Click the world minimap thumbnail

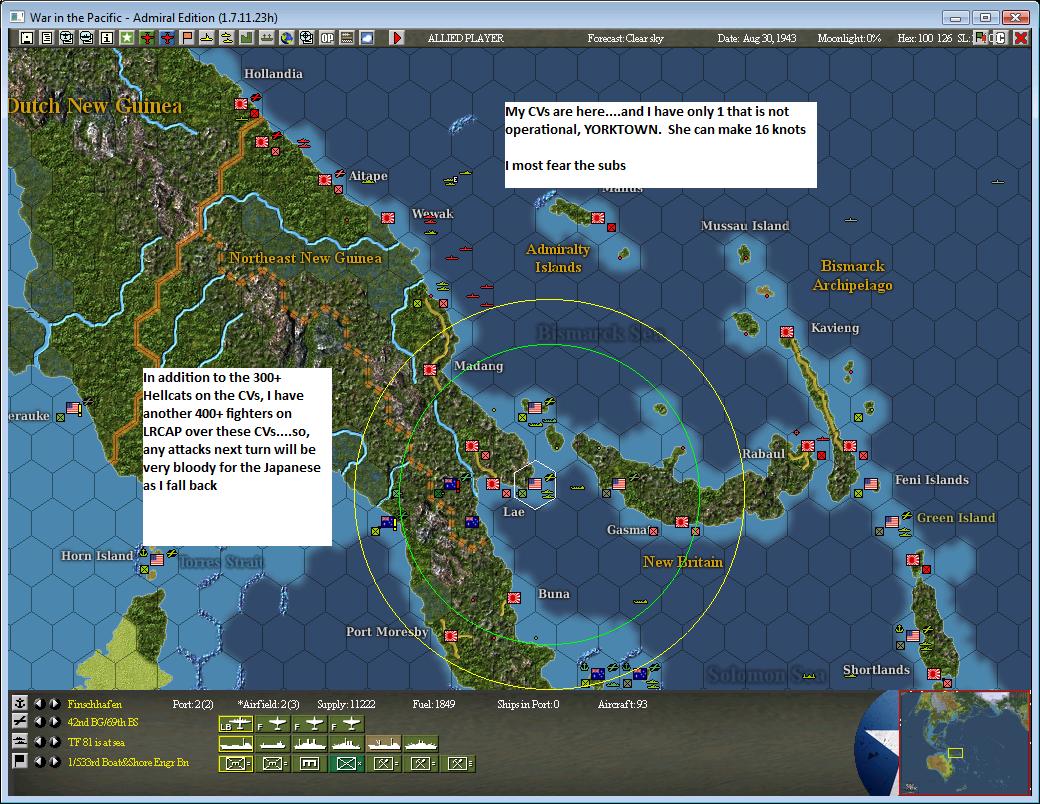click(964, 742)
